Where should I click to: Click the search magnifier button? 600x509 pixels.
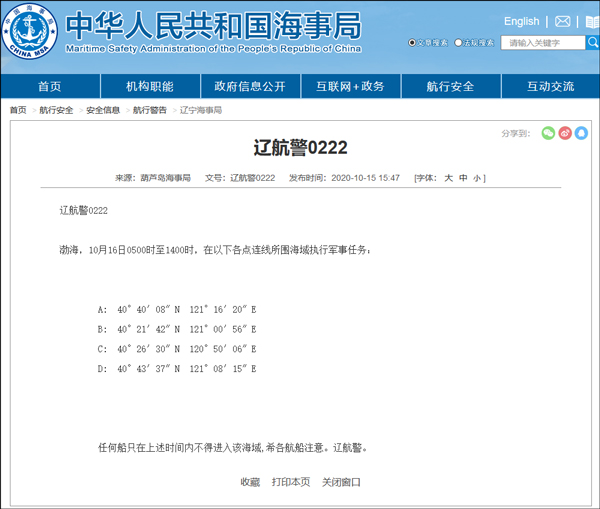pyautogui.click(x=593, y=42)
